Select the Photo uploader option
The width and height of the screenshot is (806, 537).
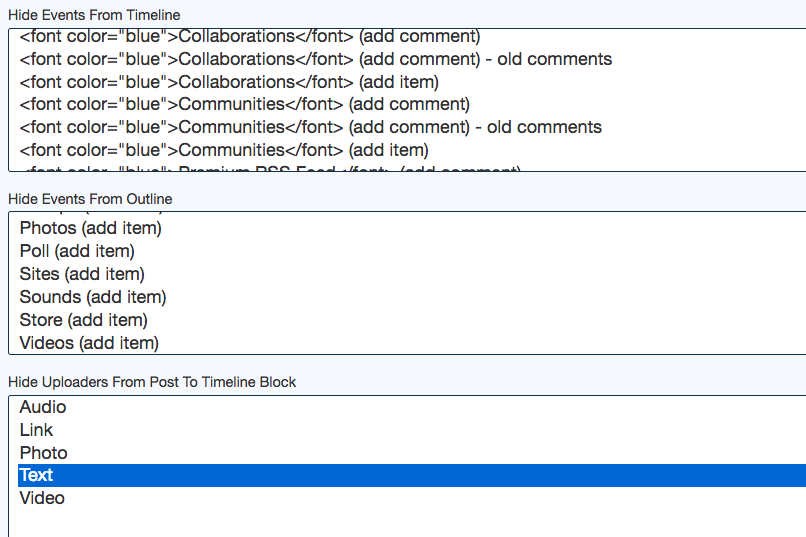pos(43,453)
